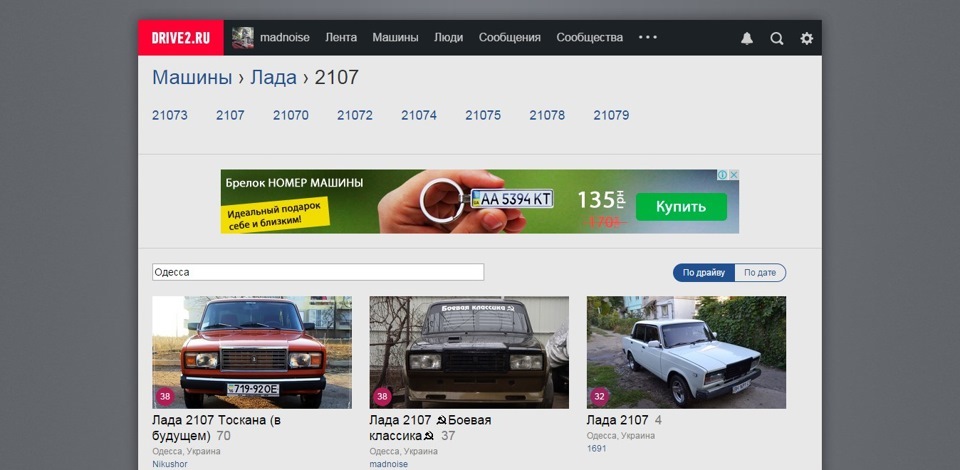Open madnoise profile avatar

(x=242, y=38)
